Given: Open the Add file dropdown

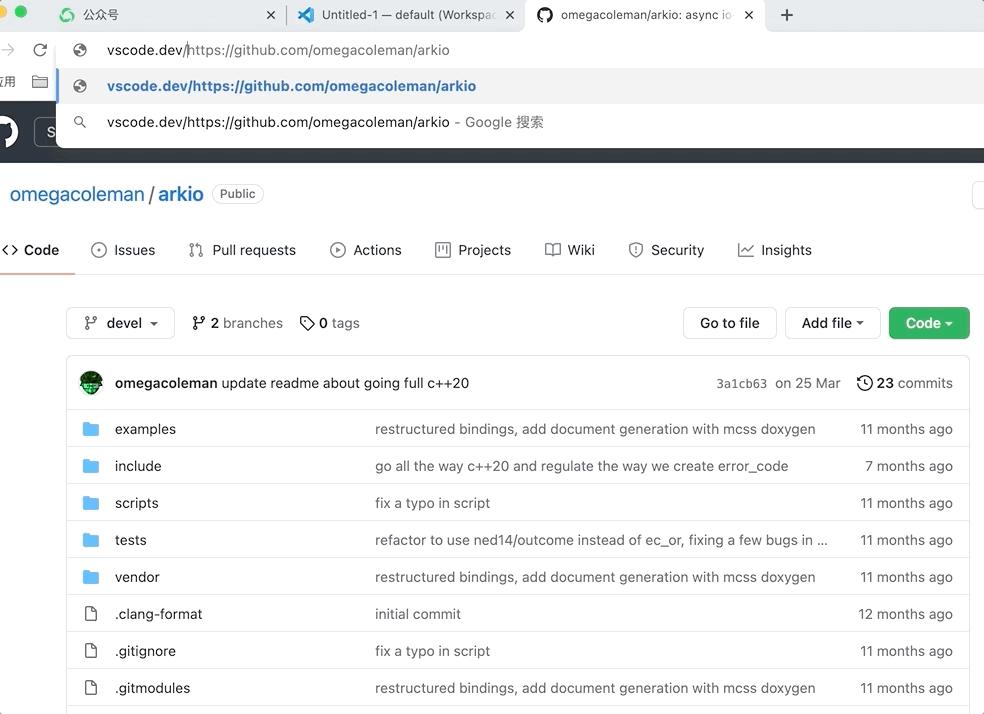Looking at the screenshot, I should [x=832, y=323].
